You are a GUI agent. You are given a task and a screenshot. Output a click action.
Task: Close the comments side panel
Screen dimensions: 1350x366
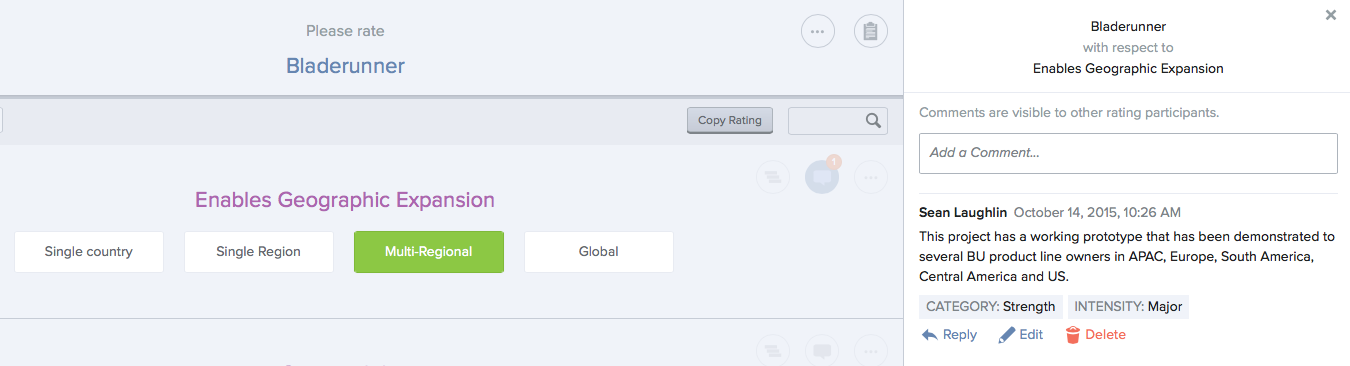1331,15
